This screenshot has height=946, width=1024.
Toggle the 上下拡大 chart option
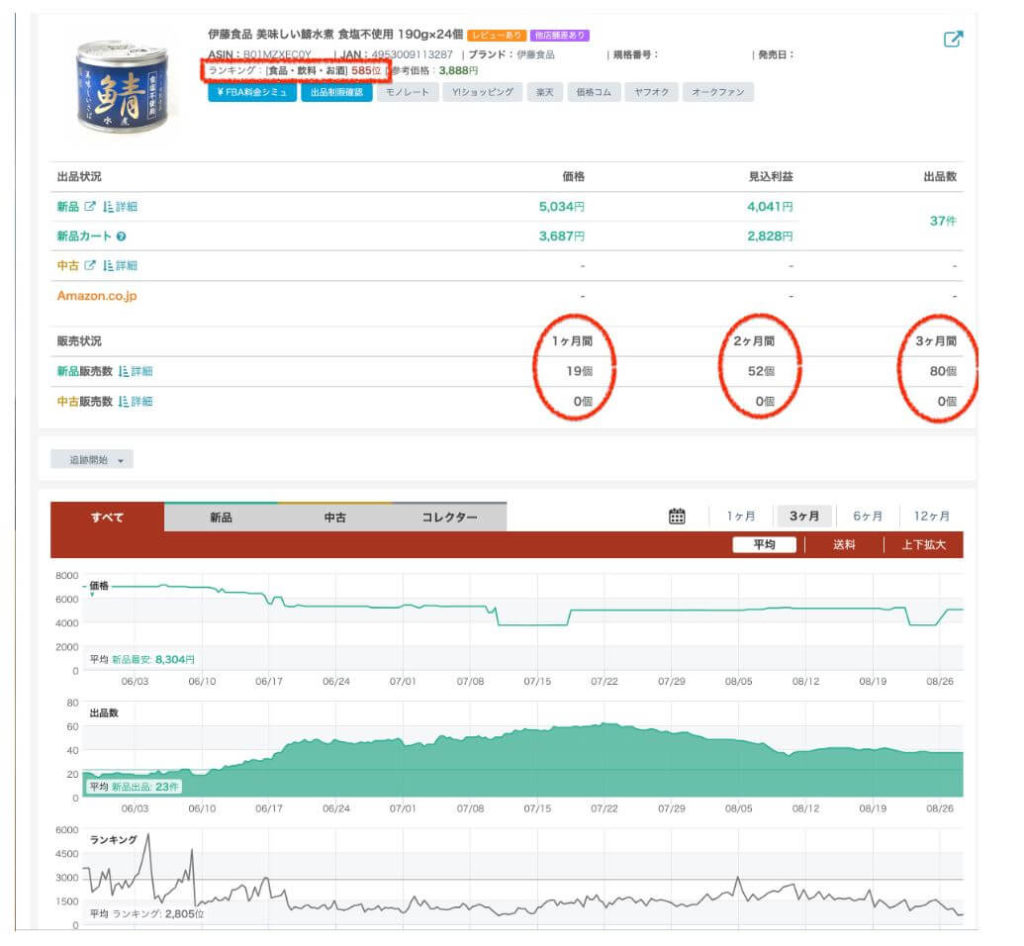click(x=923, y=545)
